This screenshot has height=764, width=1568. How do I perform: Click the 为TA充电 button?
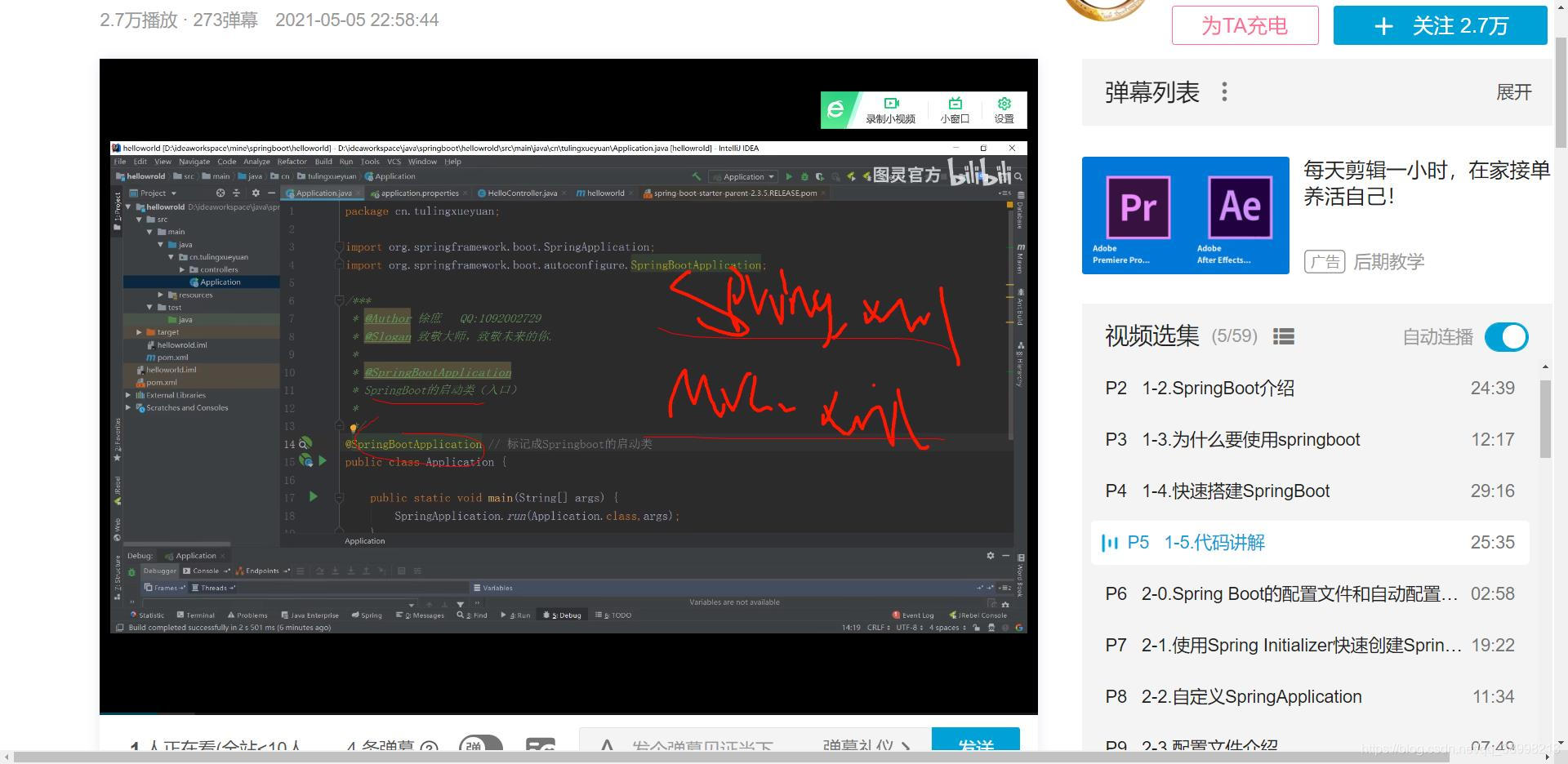pos(1245,25)
